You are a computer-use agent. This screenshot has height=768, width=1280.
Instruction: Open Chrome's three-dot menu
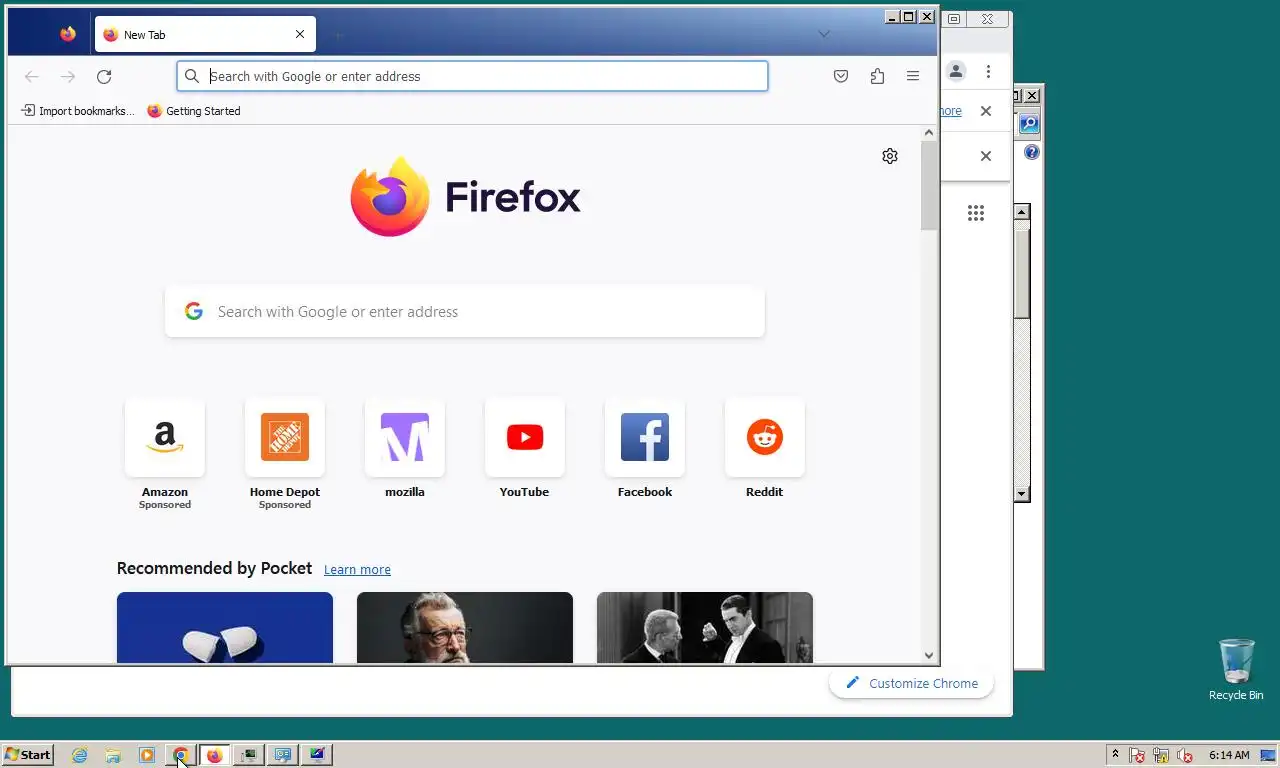988,71
